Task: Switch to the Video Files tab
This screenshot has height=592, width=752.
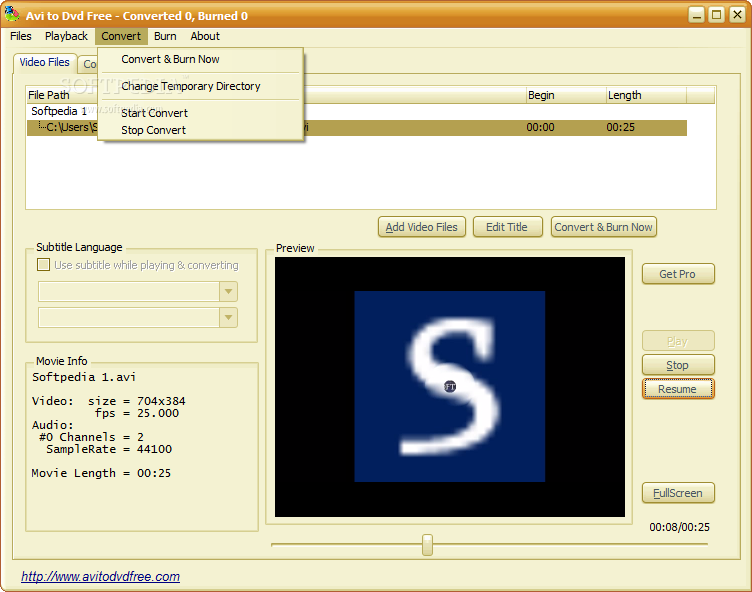Action: click(44, 62)
